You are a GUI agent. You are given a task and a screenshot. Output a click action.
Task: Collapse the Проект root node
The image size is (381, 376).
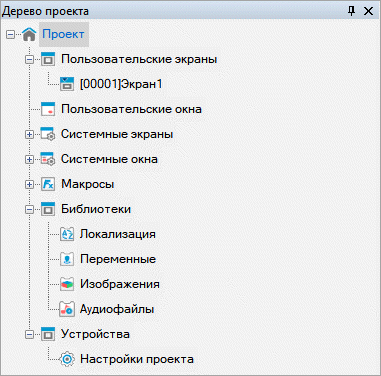pyautogui.click(x=11, y=34)
